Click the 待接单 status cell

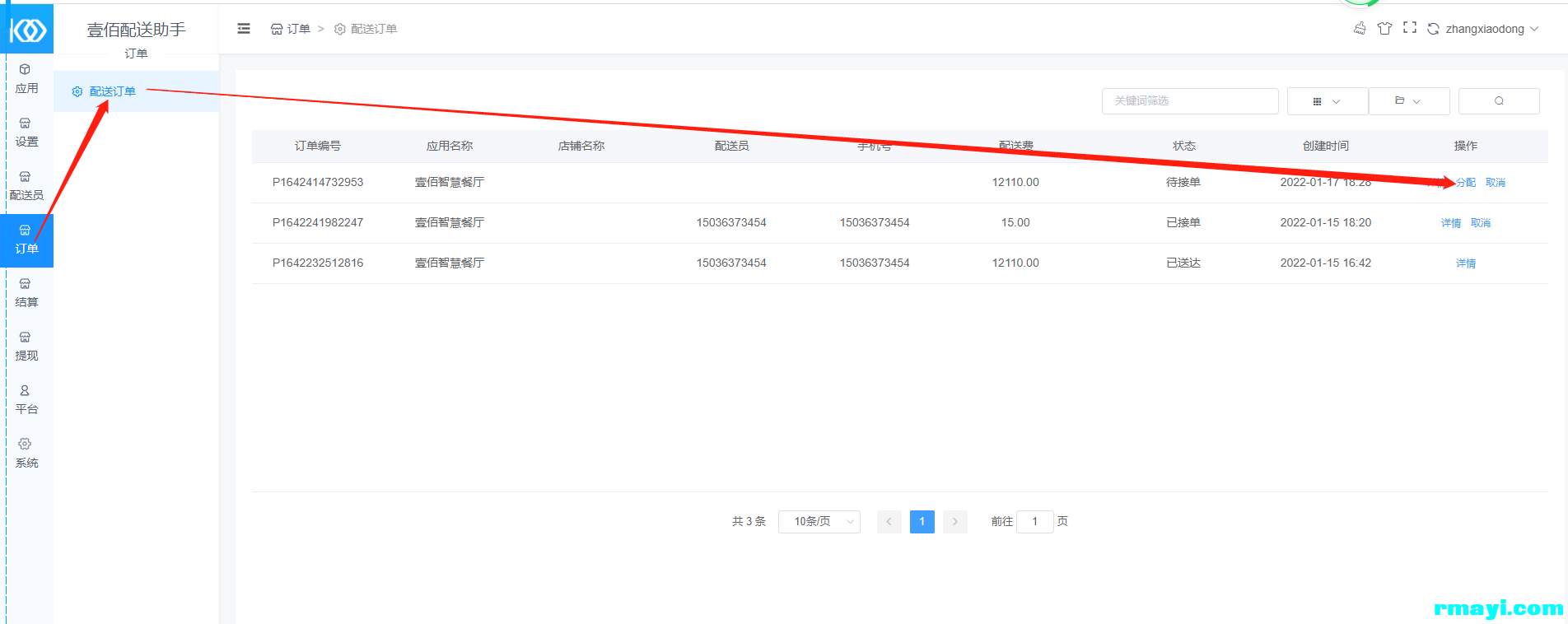1183,182
